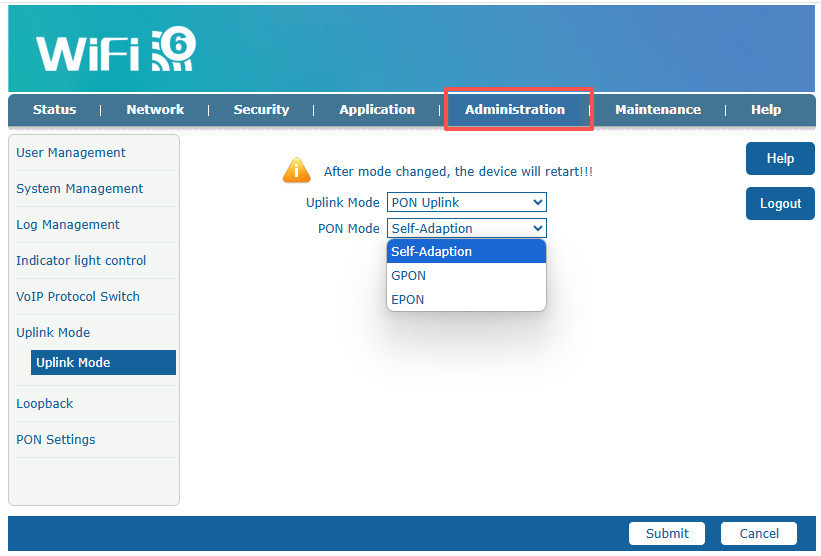Click the orange warning info icon
Viewport: 821px width, 556px height.
point(296,170)
